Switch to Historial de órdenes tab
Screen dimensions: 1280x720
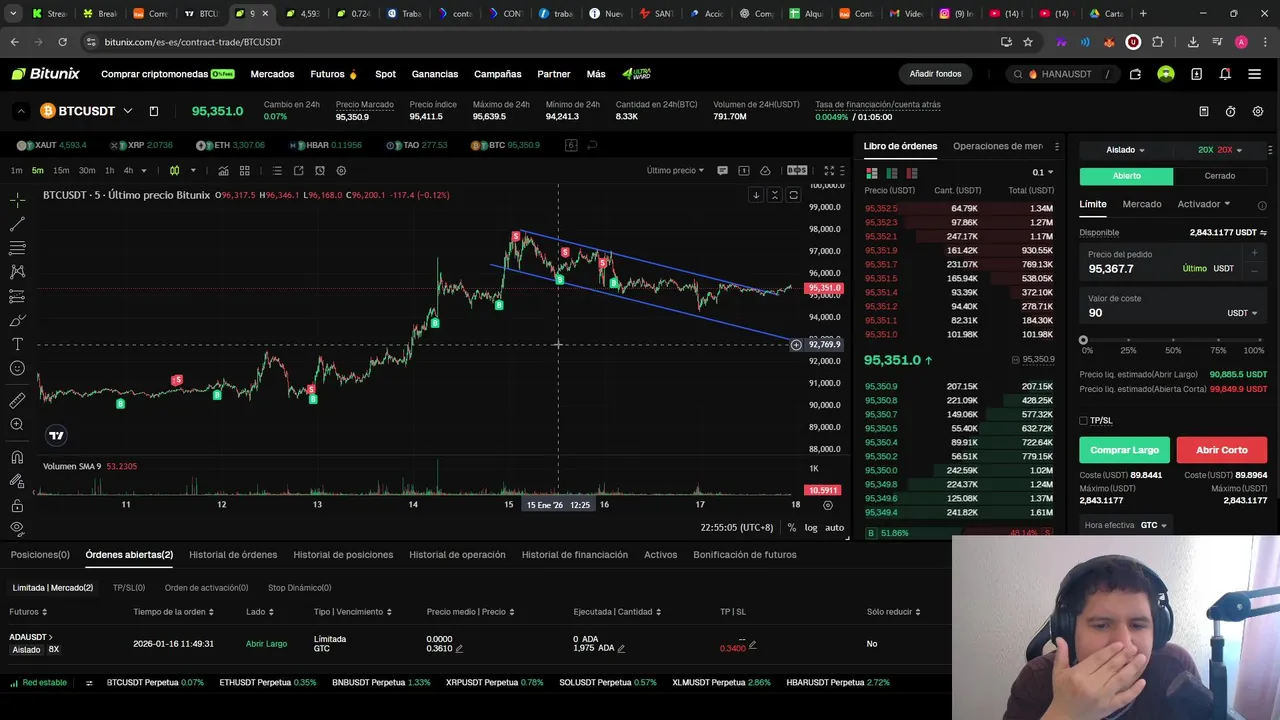pos(233,555)
